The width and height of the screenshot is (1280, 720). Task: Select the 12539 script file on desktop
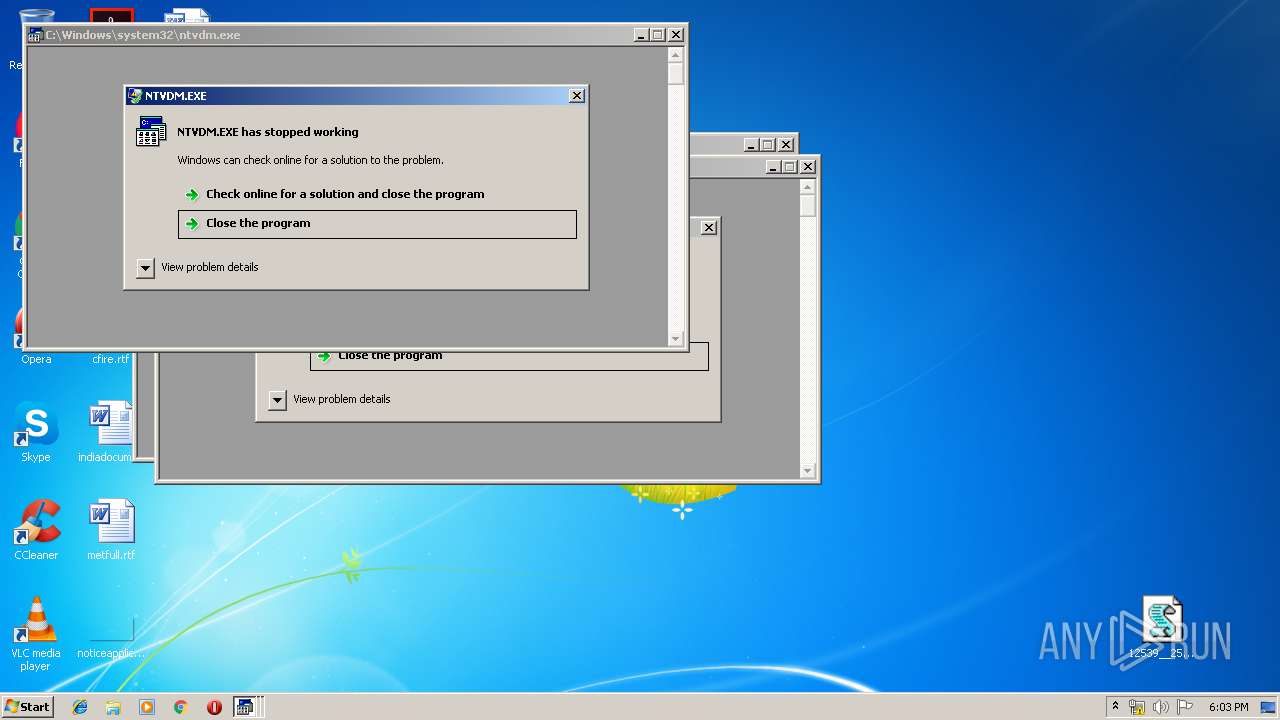tap(1162, 628)
